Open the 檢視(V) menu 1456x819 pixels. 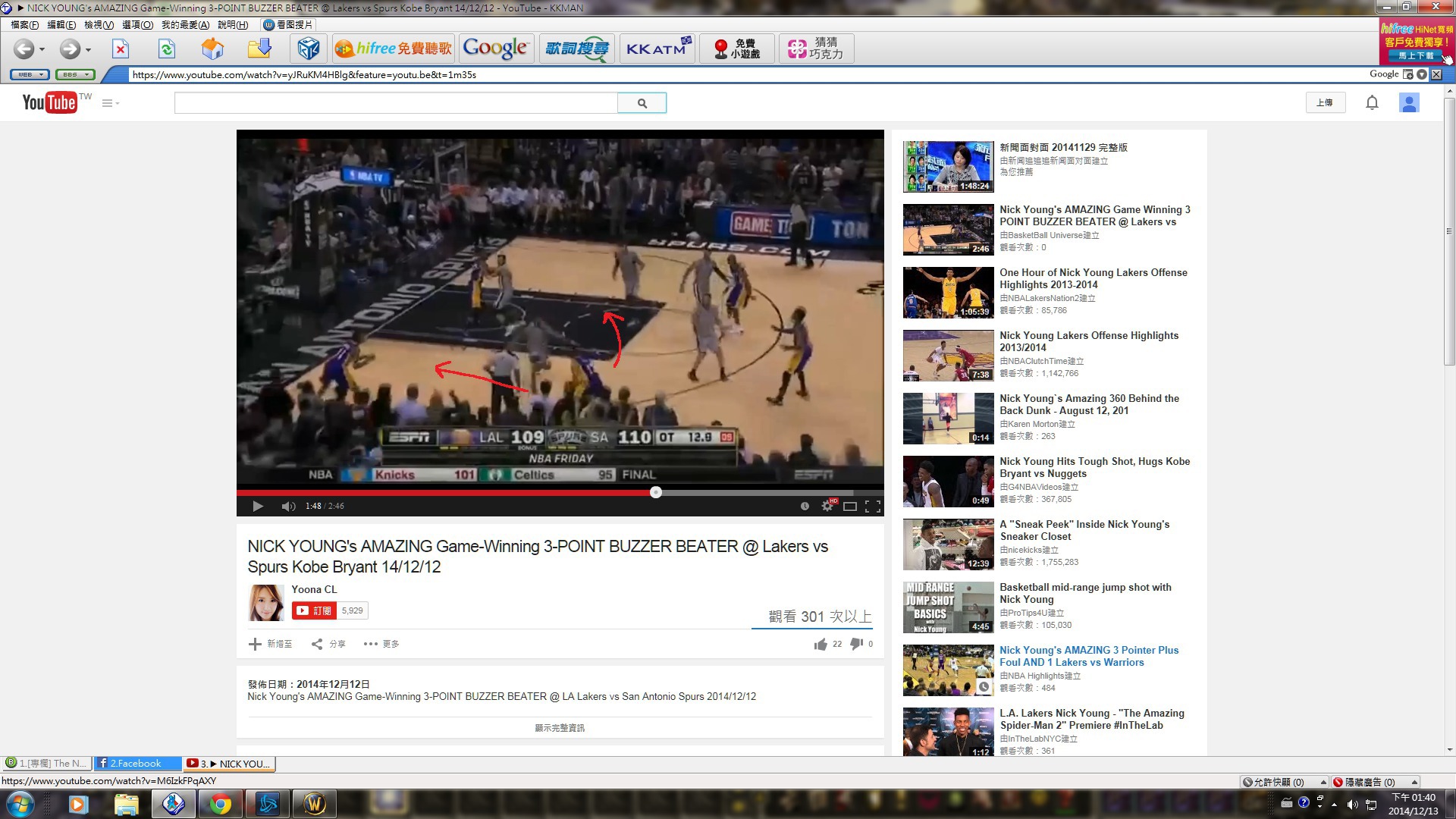click(99, 24)
